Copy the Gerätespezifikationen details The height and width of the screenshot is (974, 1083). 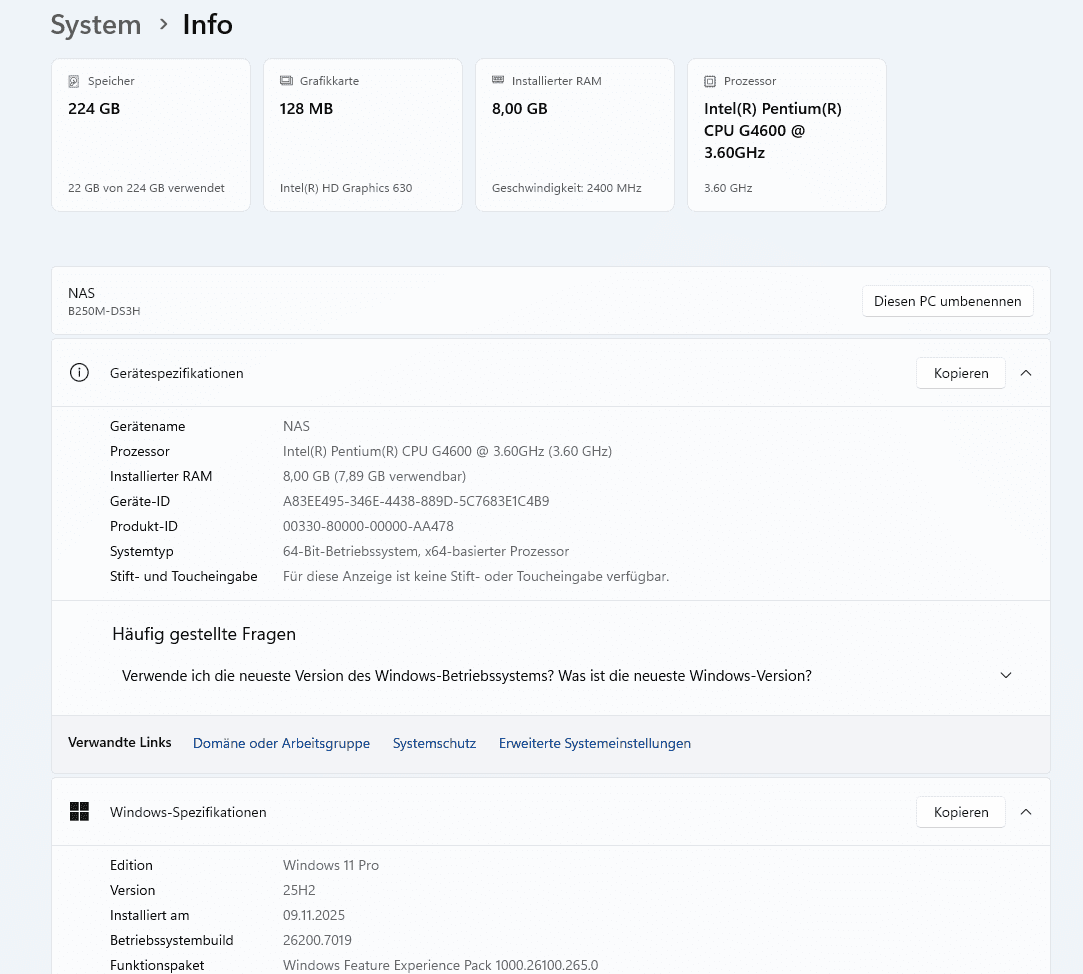coord(960,373)
